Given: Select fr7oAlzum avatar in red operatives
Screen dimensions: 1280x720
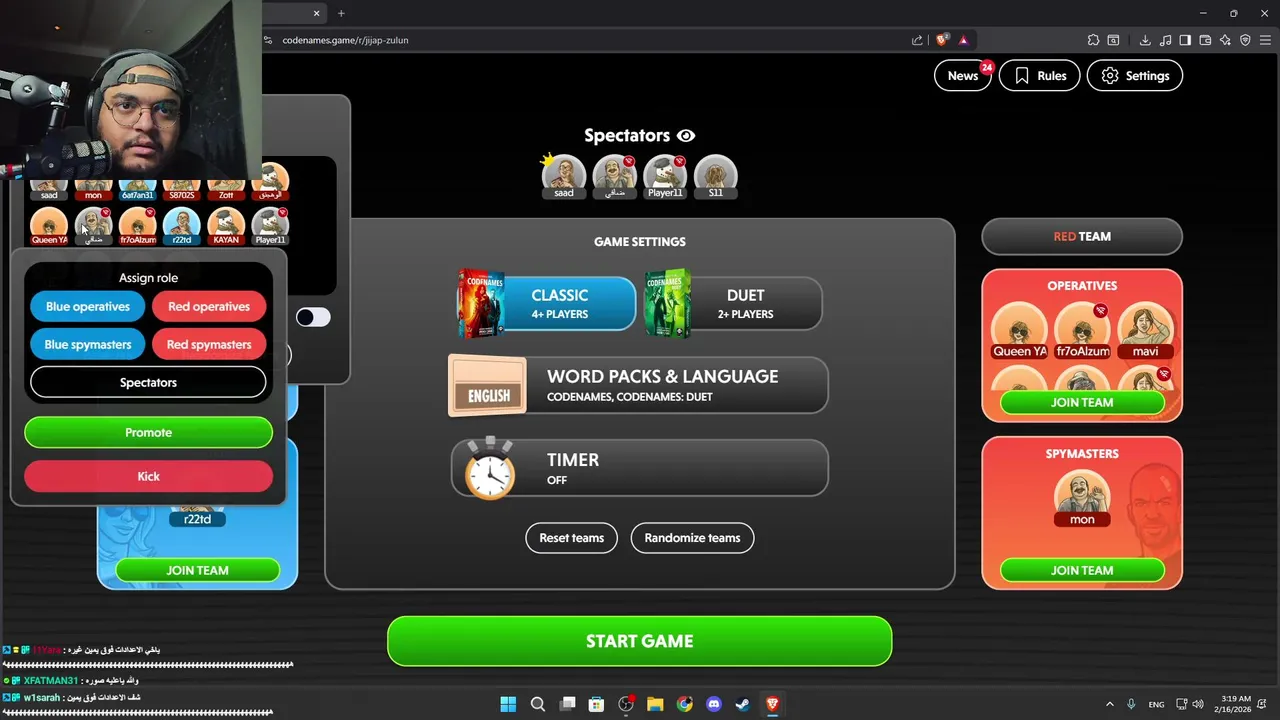Looking at the screenshot, I should 1082,331.
